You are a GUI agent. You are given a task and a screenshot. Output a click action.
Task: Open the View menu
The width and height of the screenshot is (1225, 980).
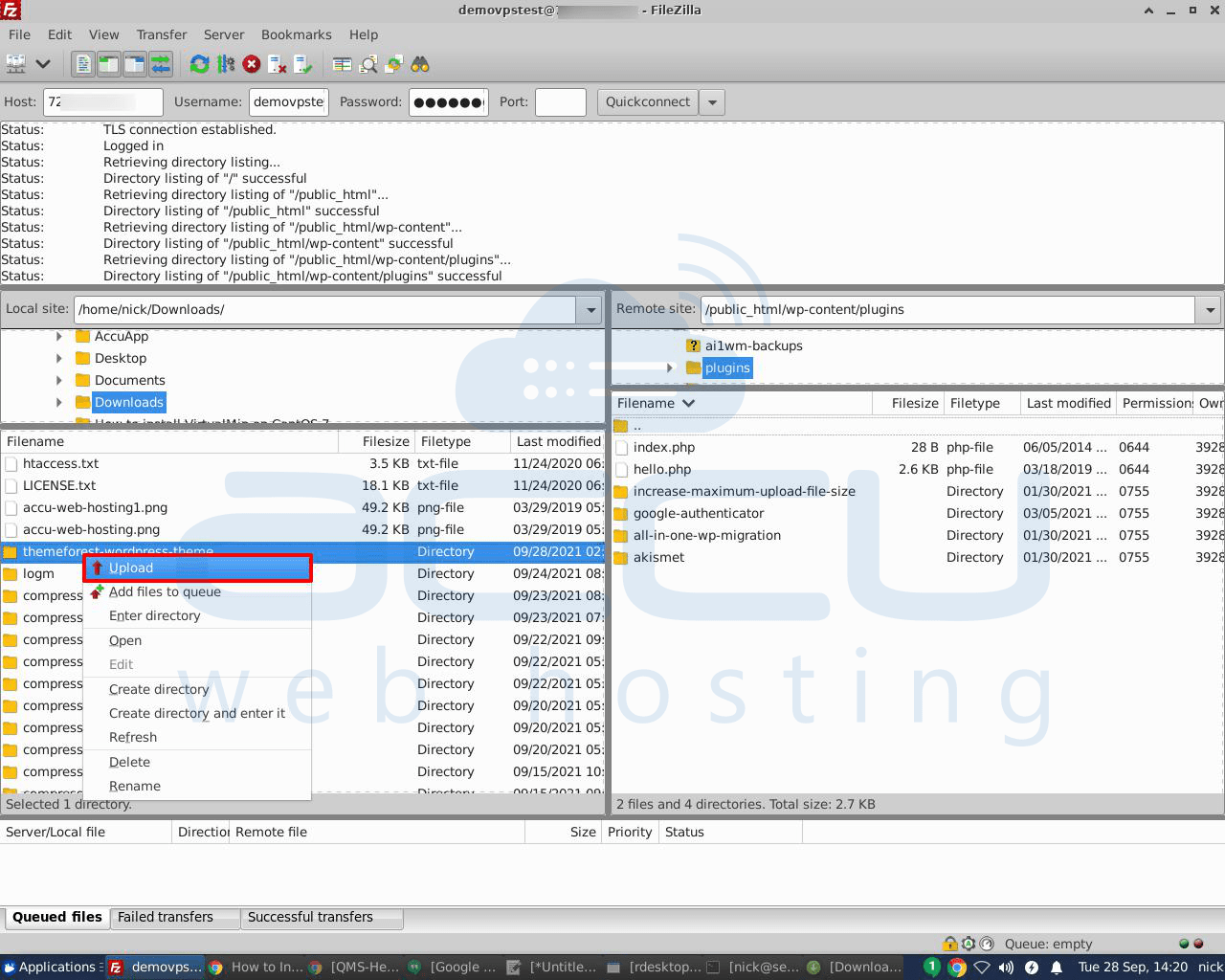(x=104, y=34)
